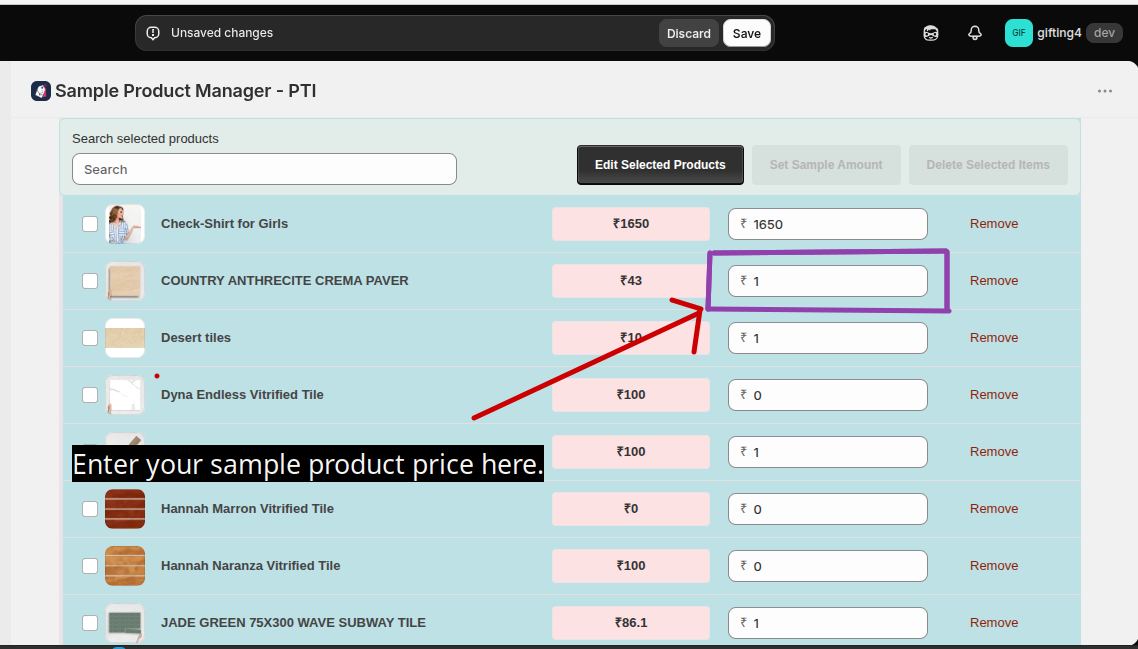This screenshot has height=649, width=1138.
Task: Click the ₹1650 original price cell
Action: tap(631, 224)
